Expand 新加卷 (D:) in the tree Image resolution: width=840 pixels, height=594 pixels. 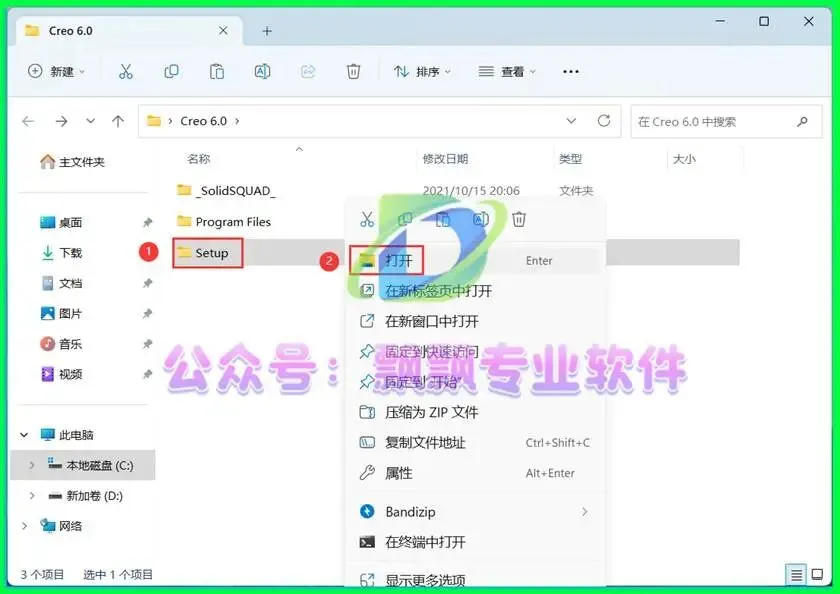click(32, 495)
